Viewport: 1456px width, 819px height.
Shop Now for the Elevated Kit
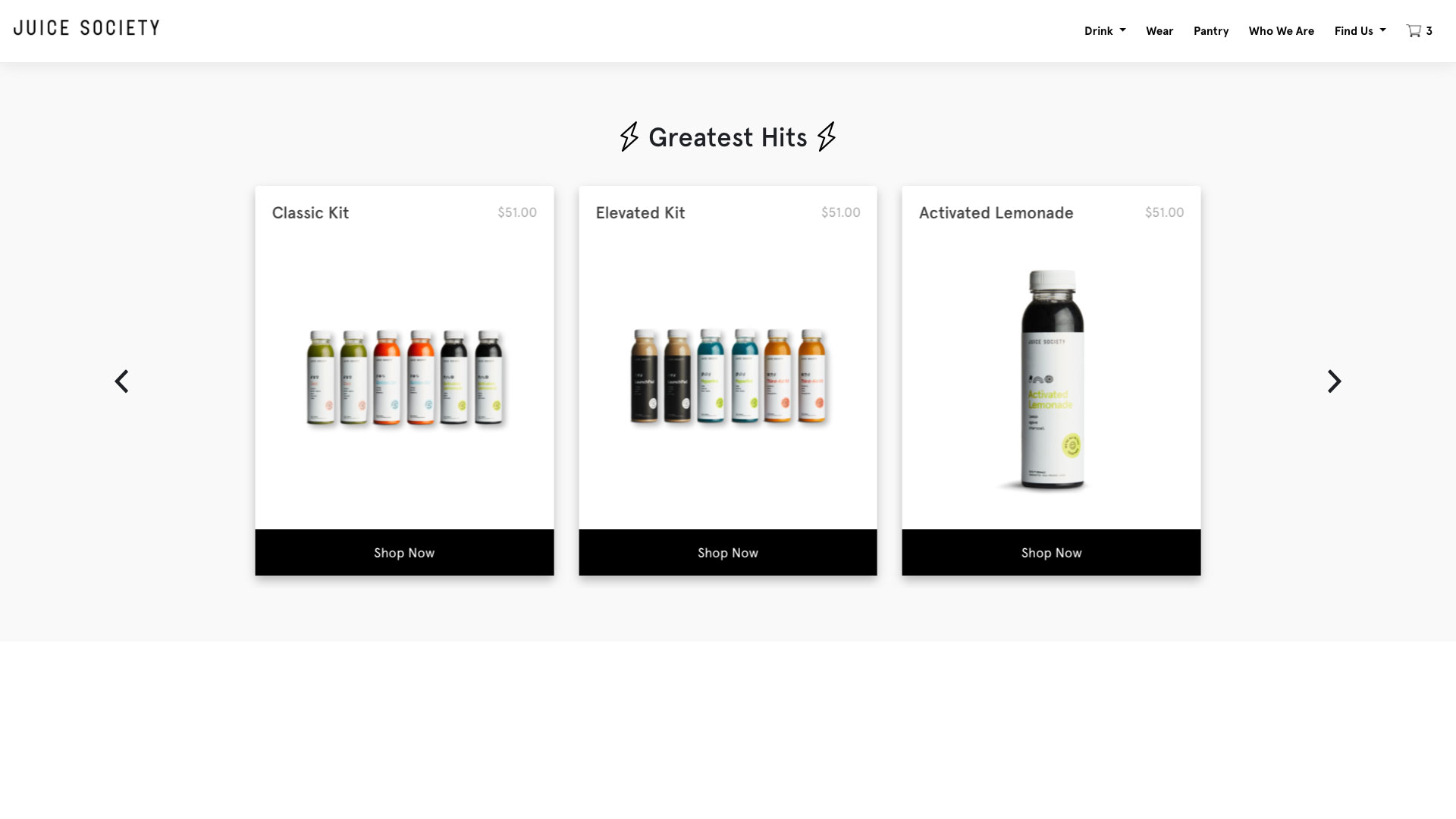coord(728,553)
